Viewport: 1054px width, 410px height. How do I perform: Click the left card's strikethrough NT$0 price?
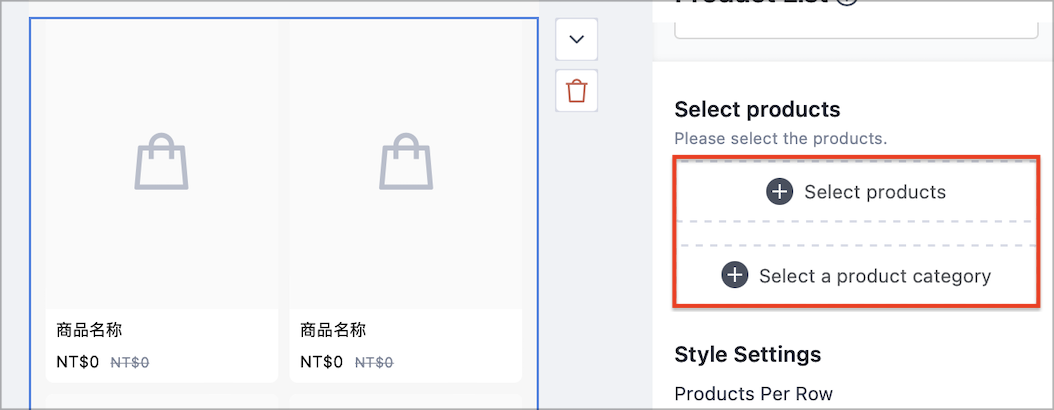click(x=130, y=363)
